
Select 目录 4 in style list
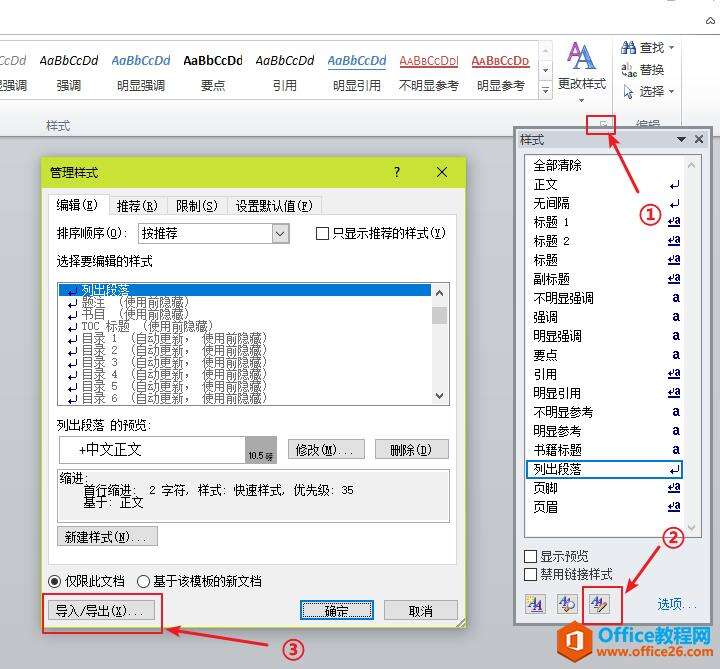point(244,374)
